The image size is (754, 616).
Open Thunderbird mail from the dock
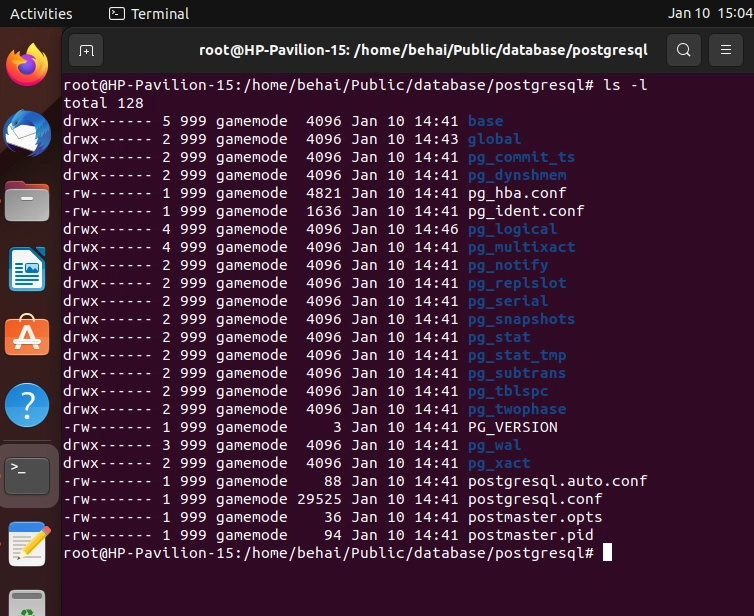[x=27, y=133]
